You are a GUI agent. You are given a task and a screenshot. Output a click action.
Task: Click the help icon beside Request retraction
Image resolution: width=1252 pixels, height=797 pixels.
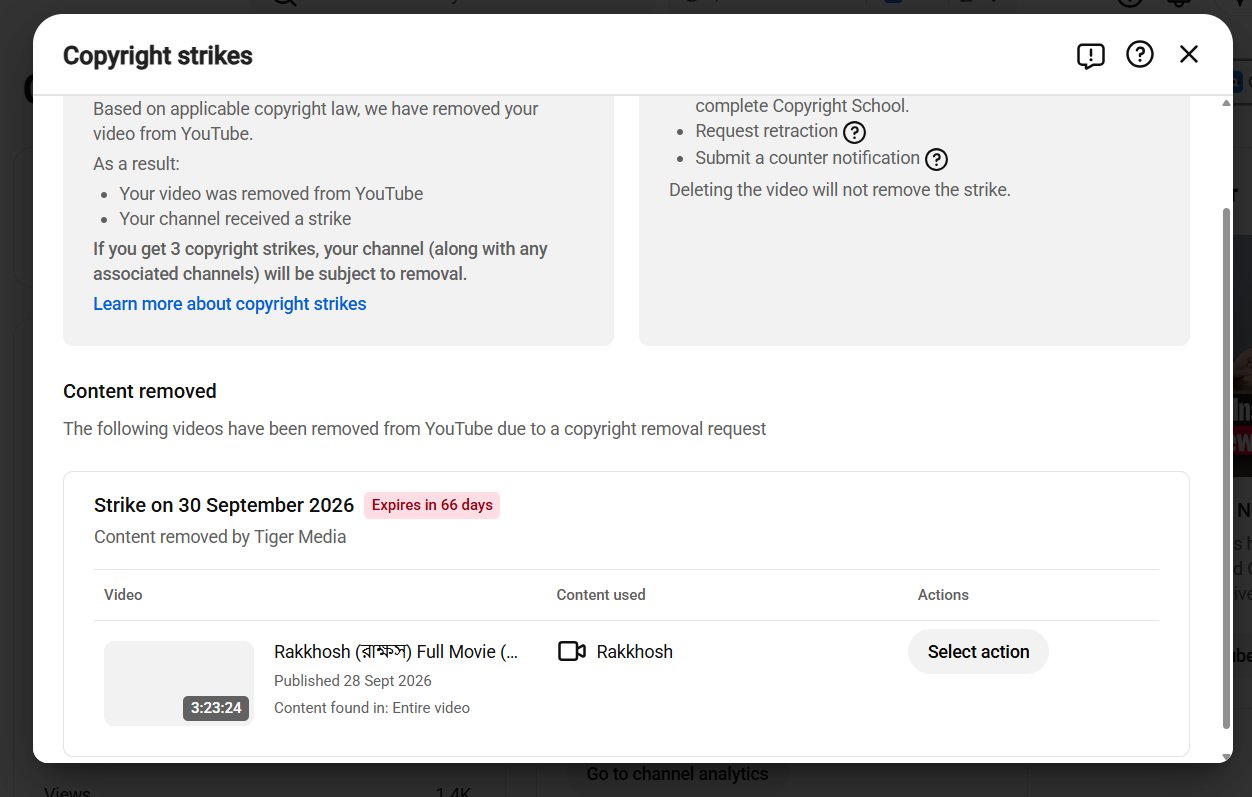click(x=854, y=132)
